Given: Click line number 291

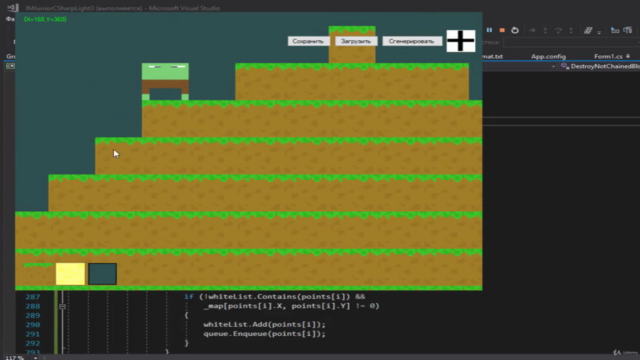Looking at the screenshot, I should [33, 334].
